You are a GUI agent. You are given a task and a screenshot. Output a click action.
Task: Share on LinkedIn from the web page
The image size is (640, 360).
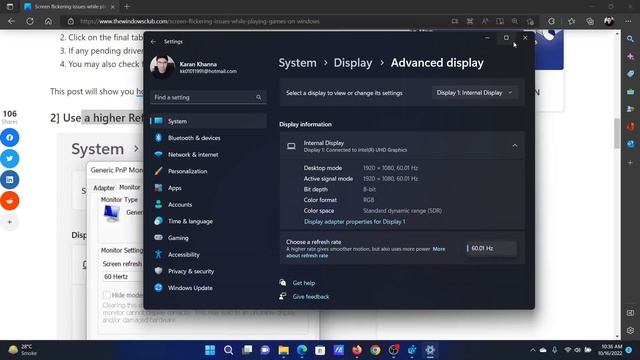click(9, 180)
